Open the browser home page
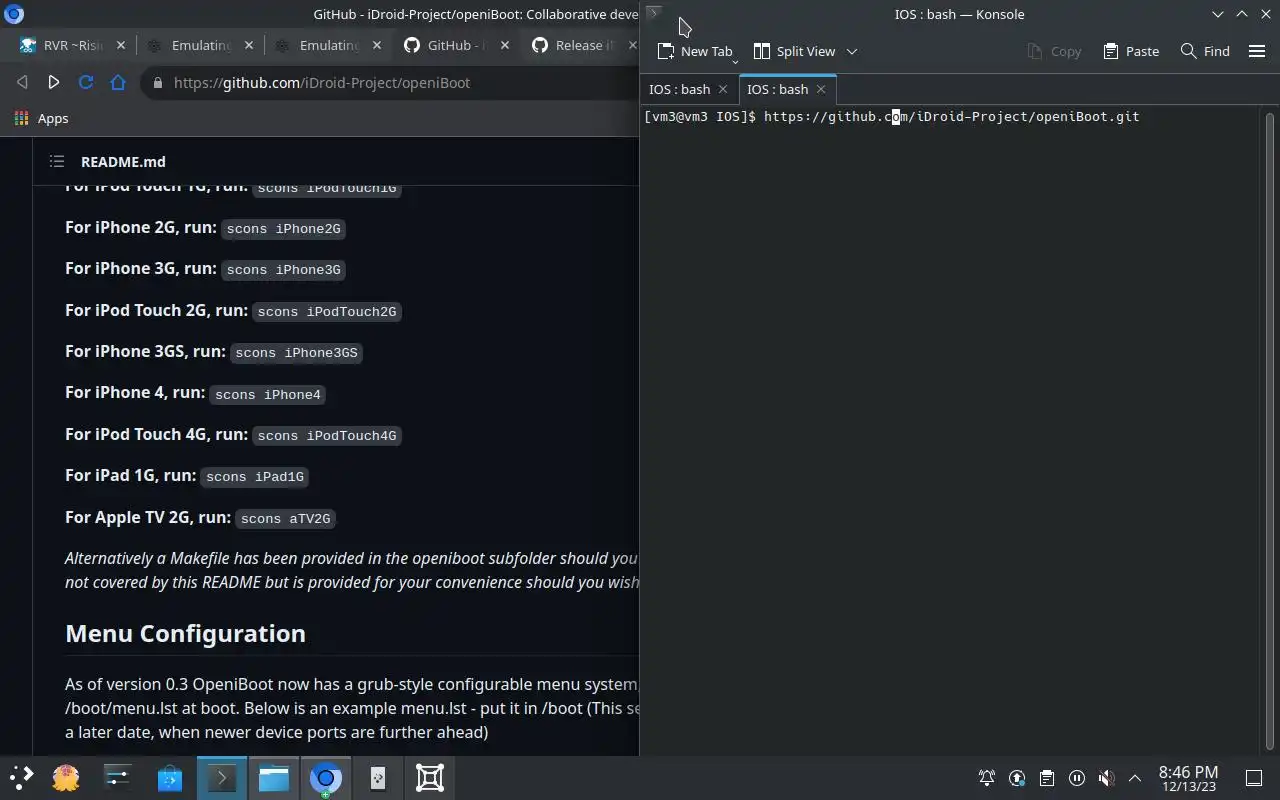Image resolution: width=1280 pixels, height=800 pixels. click(x=118, y=82)
